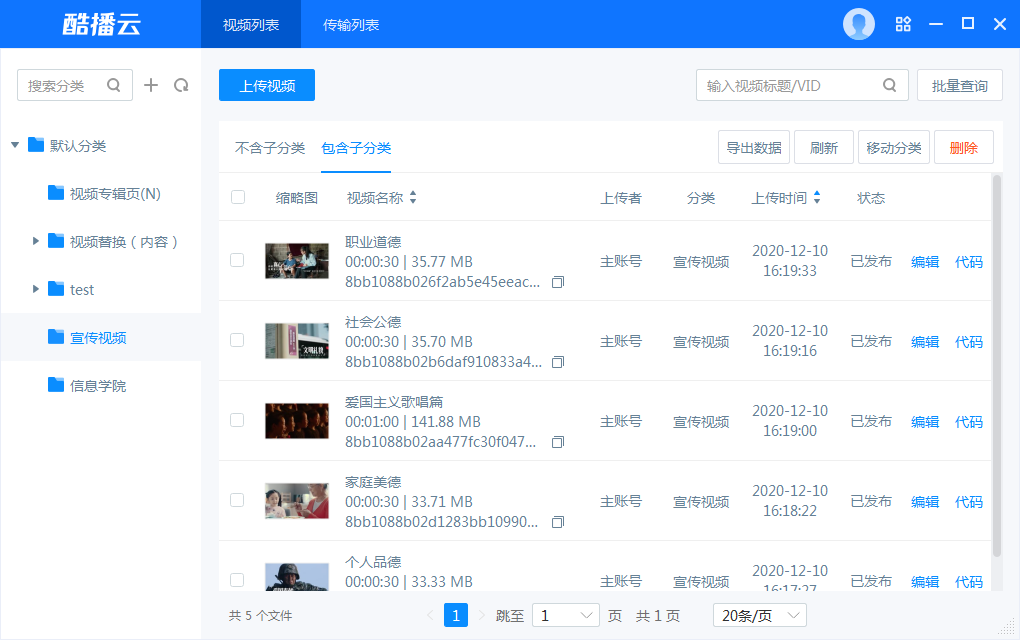Click the 上传视频 button

[266, 85]
